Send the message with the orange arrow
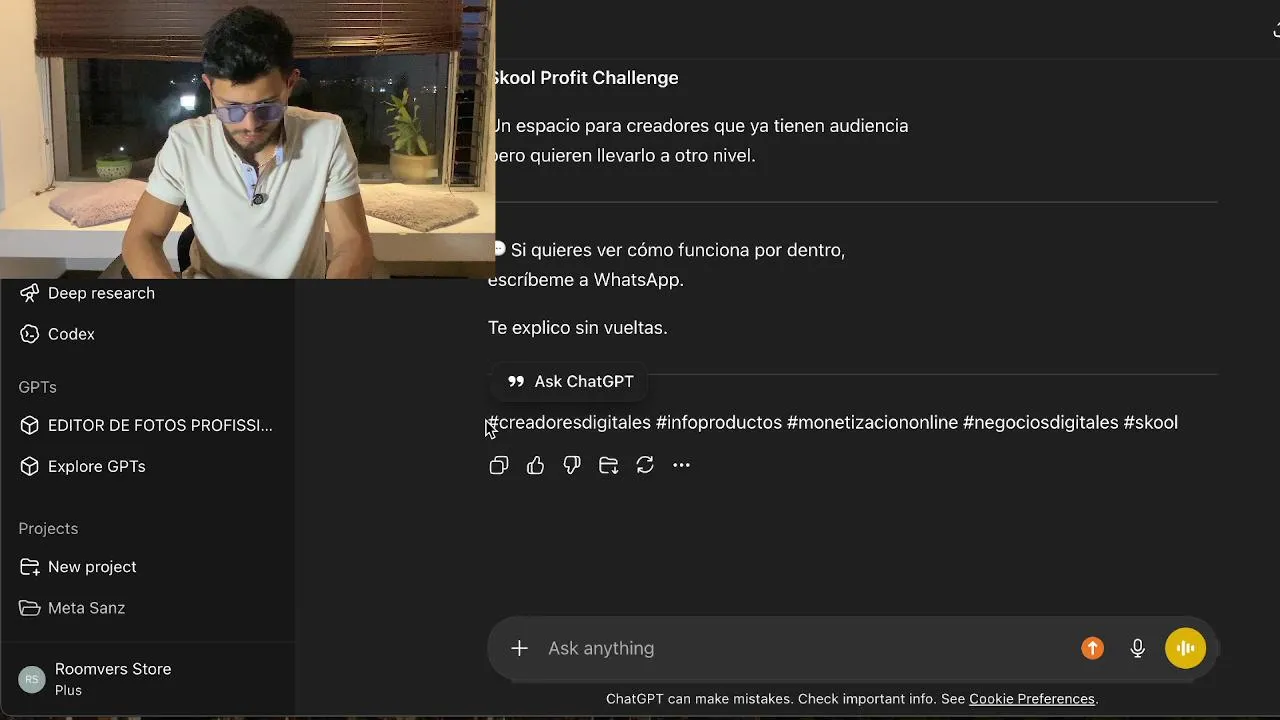The height and width of the screenshot is (720, 1280). pyautogui.click(x=1092, y=648)
